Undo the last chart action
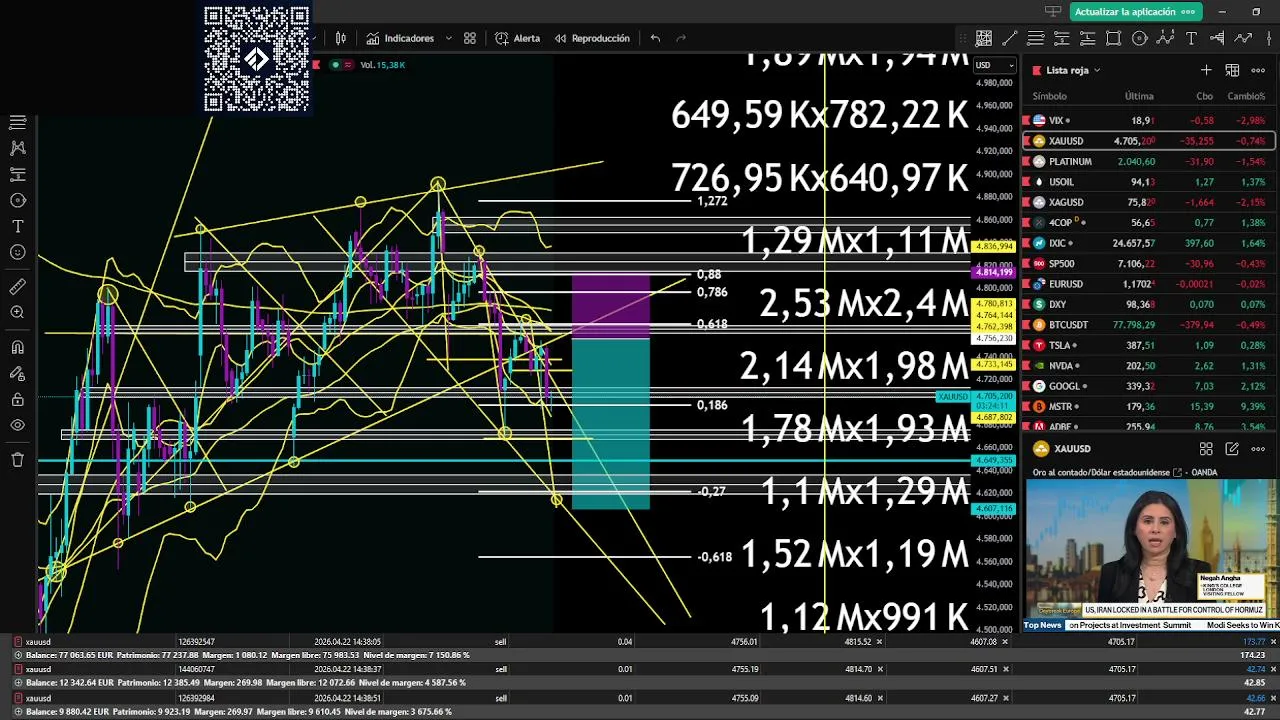 [655, 38]
